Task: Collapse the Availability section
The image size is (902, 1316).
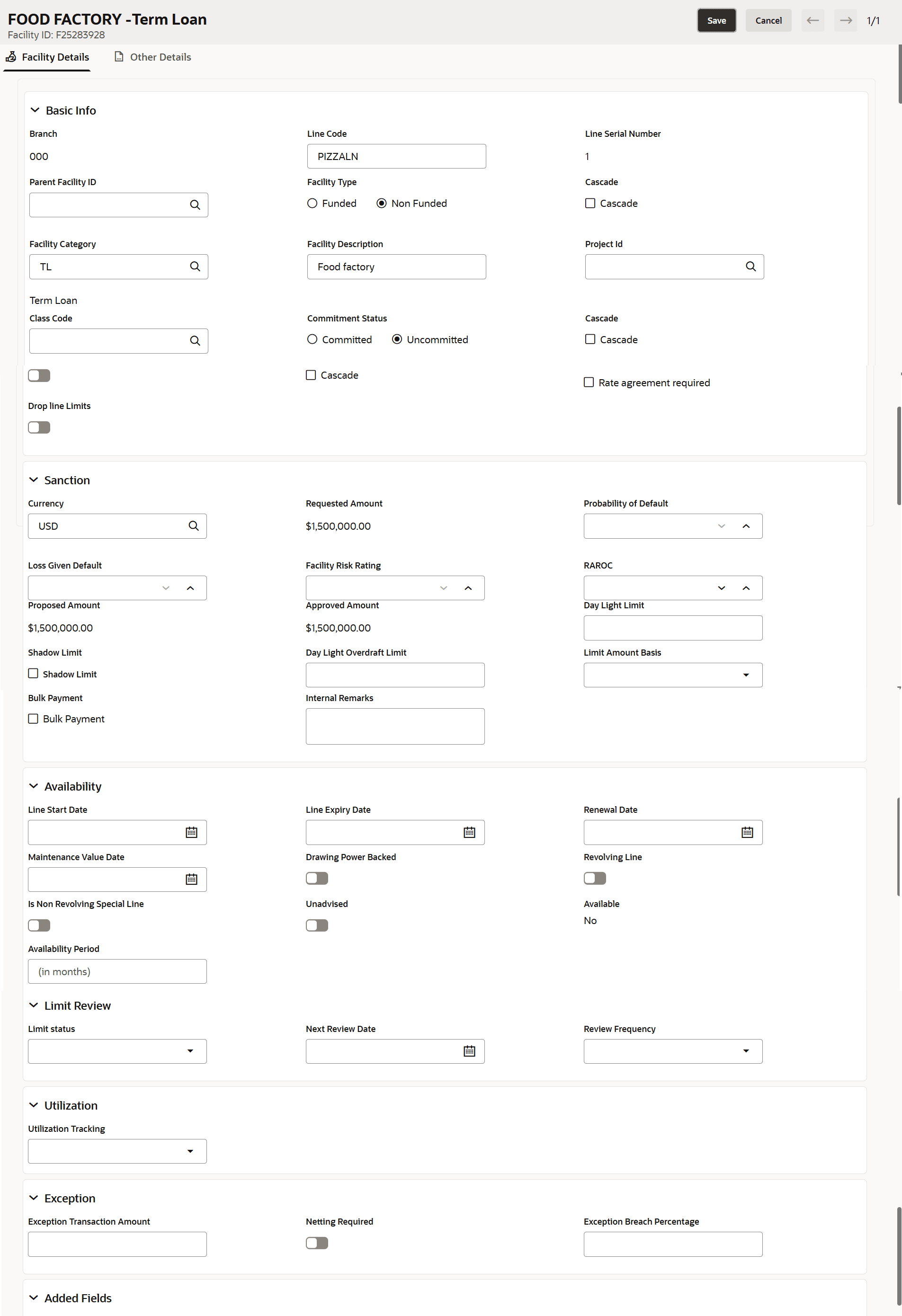Action: (34, 786)
